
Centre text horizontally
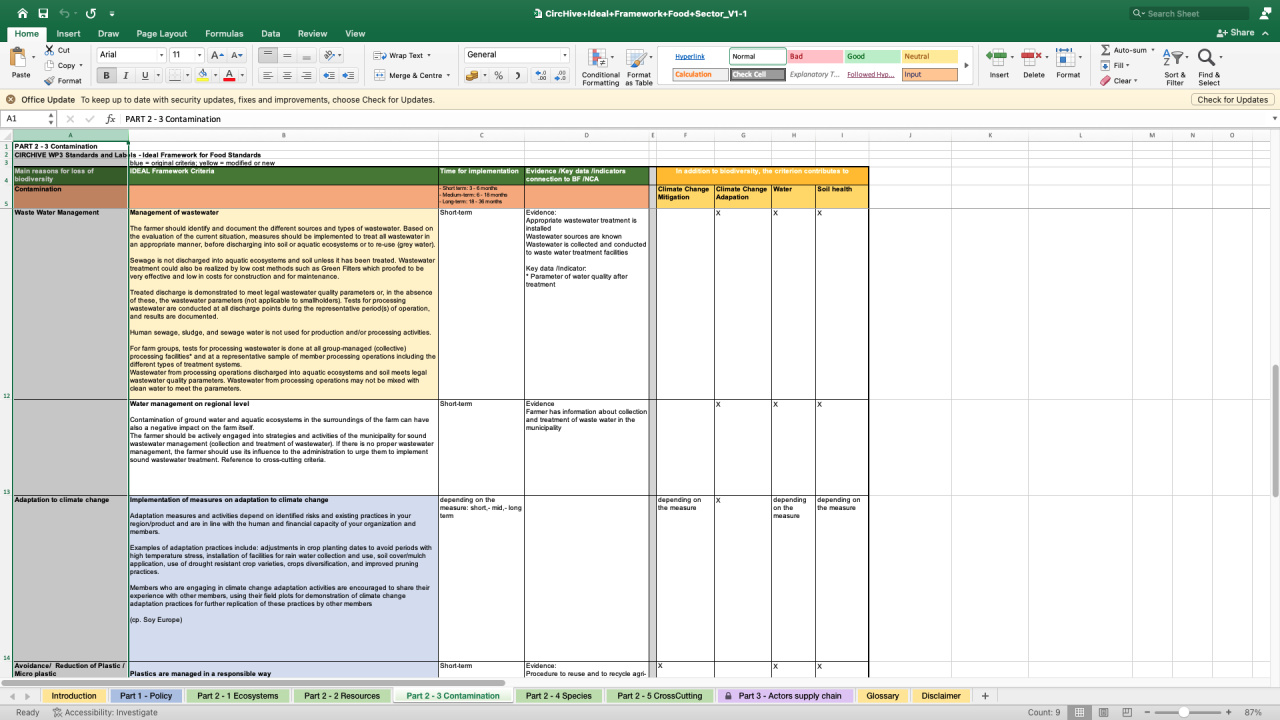(287, 75)
